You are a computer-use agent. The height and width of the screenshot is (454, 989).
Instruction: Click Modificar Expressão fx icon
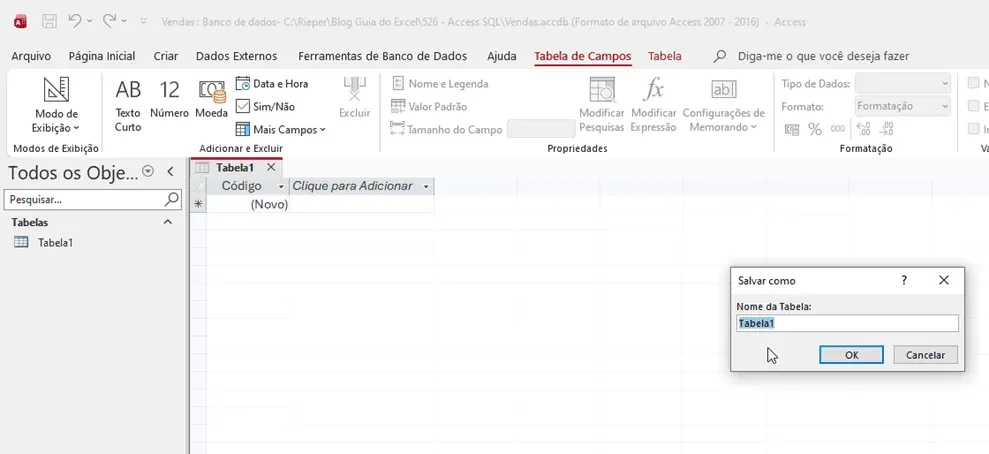tap(653, 105)
